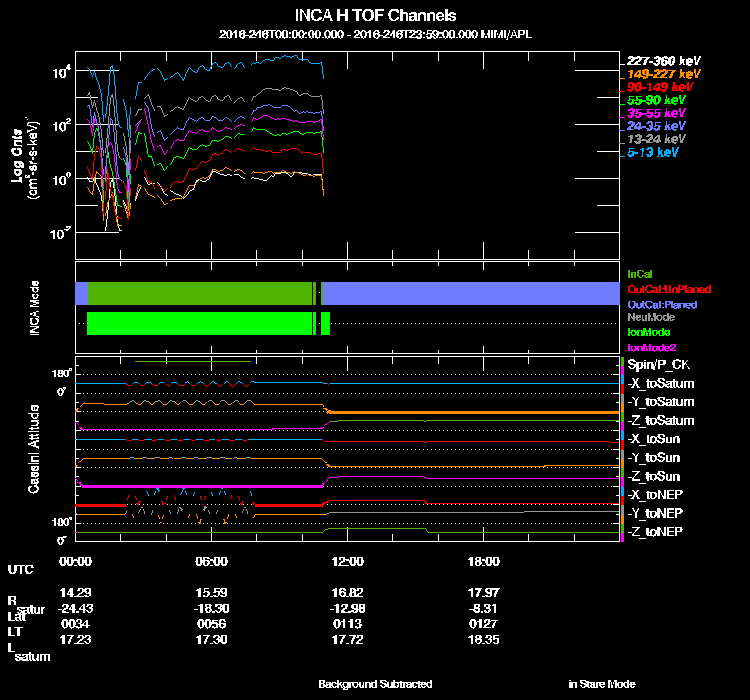The height and width of the screenshot is (700, 750).
Task: Click the local time value 0127
Action: click(x=484, y=624)
